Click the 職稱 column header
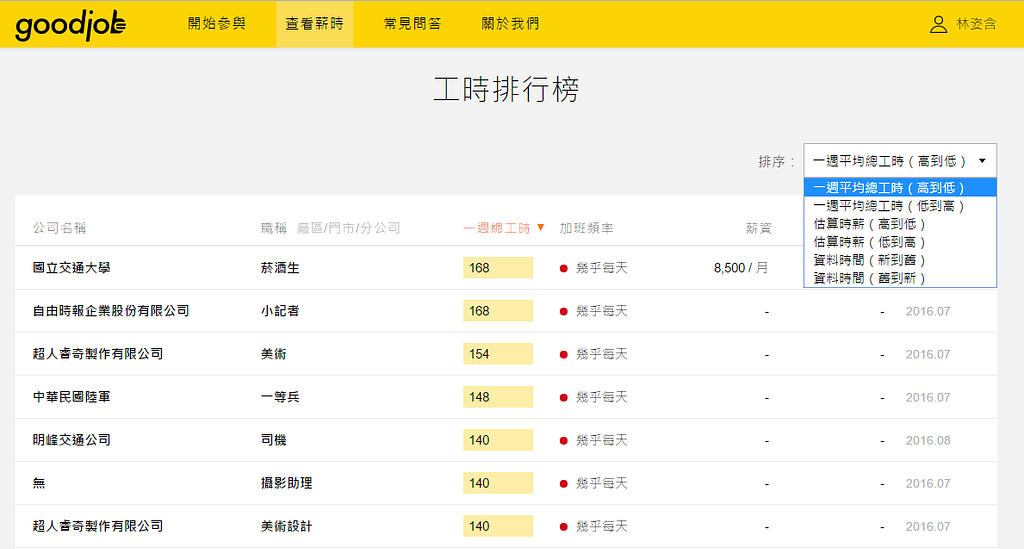This screenshot has width=1024, height=549. [274, 228]
